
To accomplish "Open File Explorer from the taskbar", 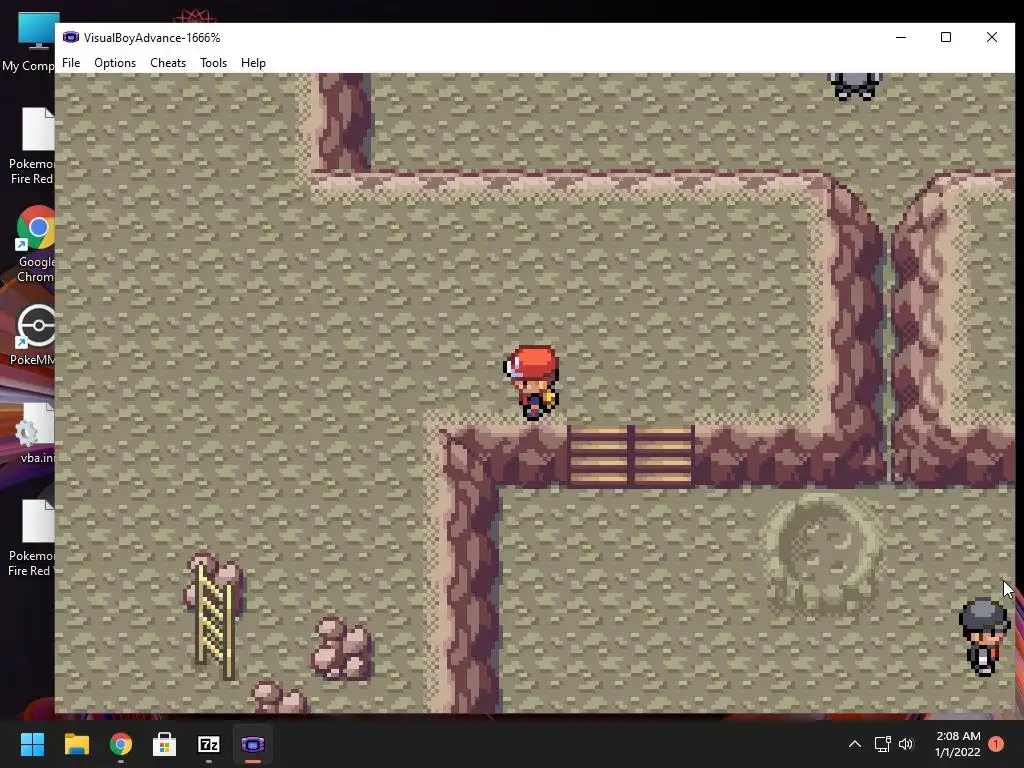I will coord(76,744).
